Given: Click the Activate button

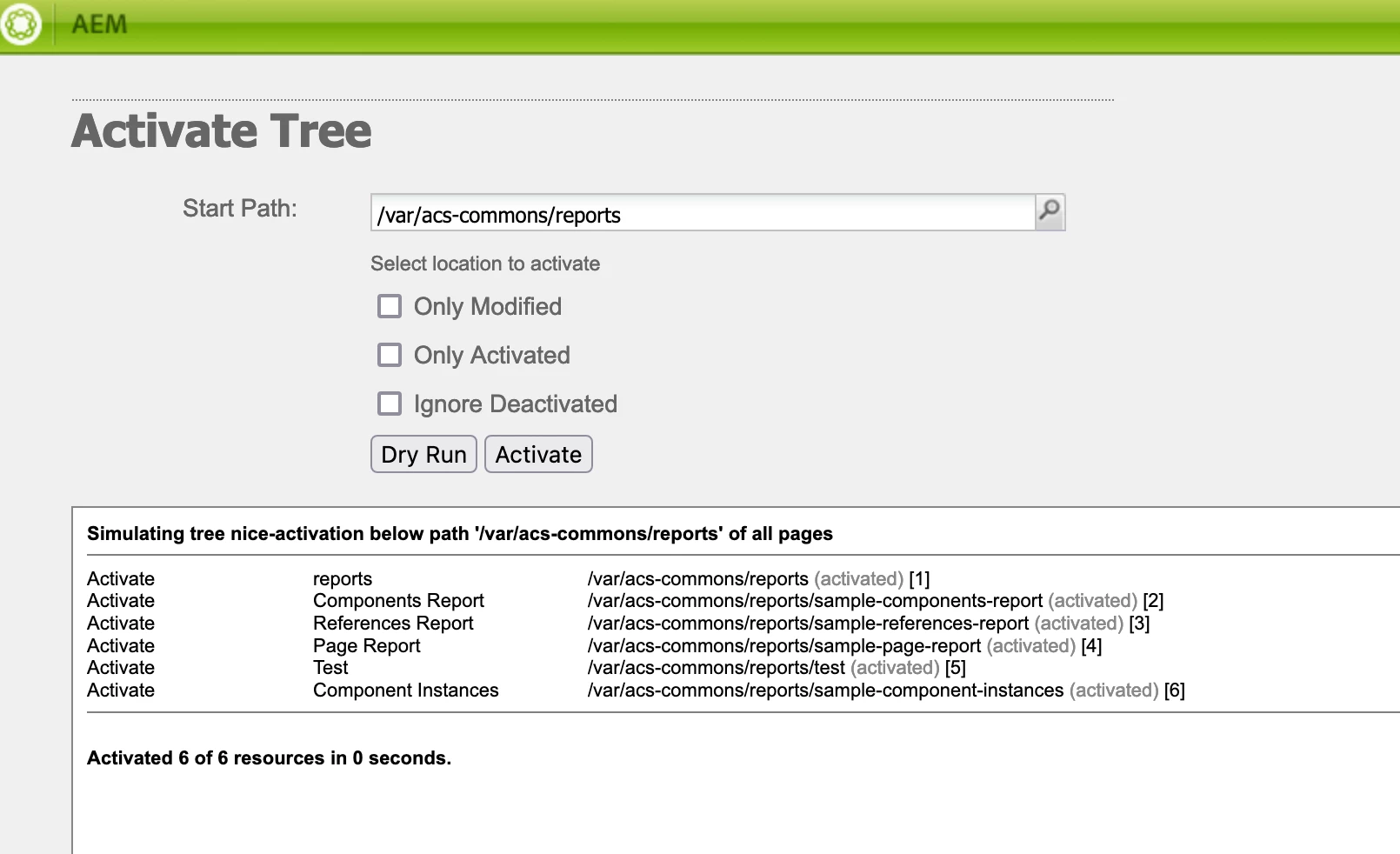Looking at the screenshot, I should [538, 454].
